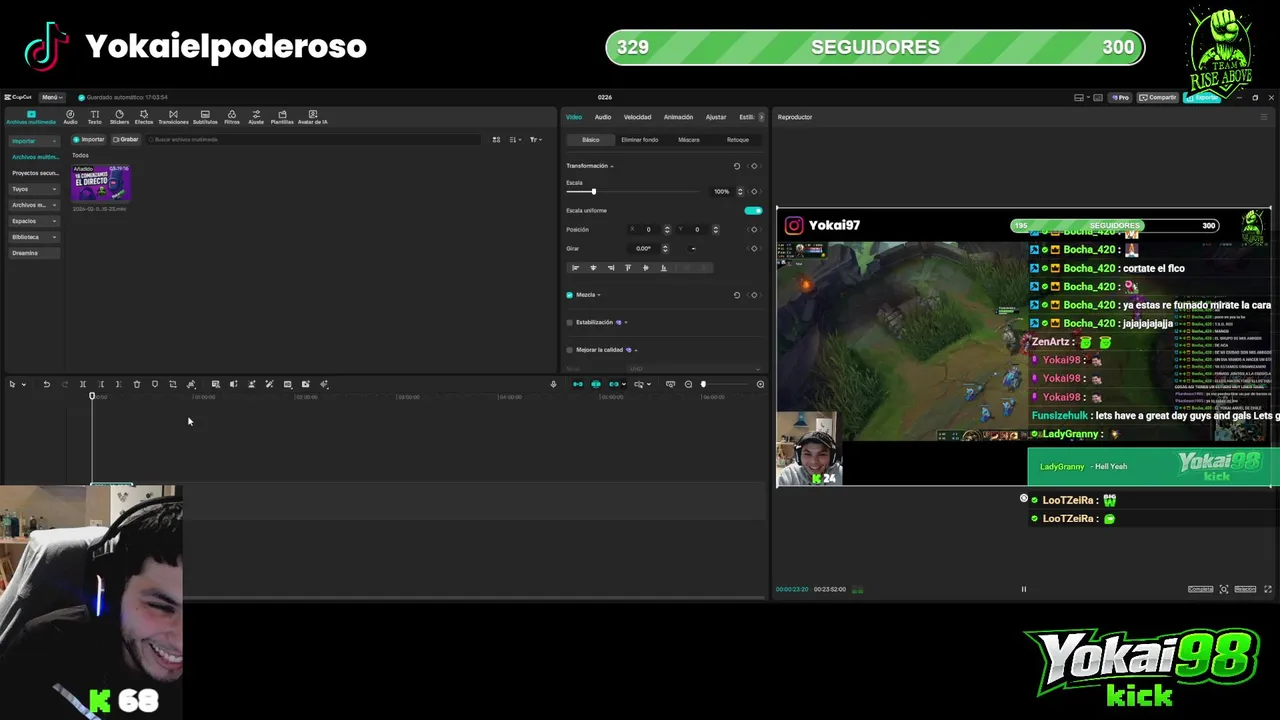The image size is (1280, 720).
Task: Select the Retoque sub-tab
Action: (x=738, y=140)
